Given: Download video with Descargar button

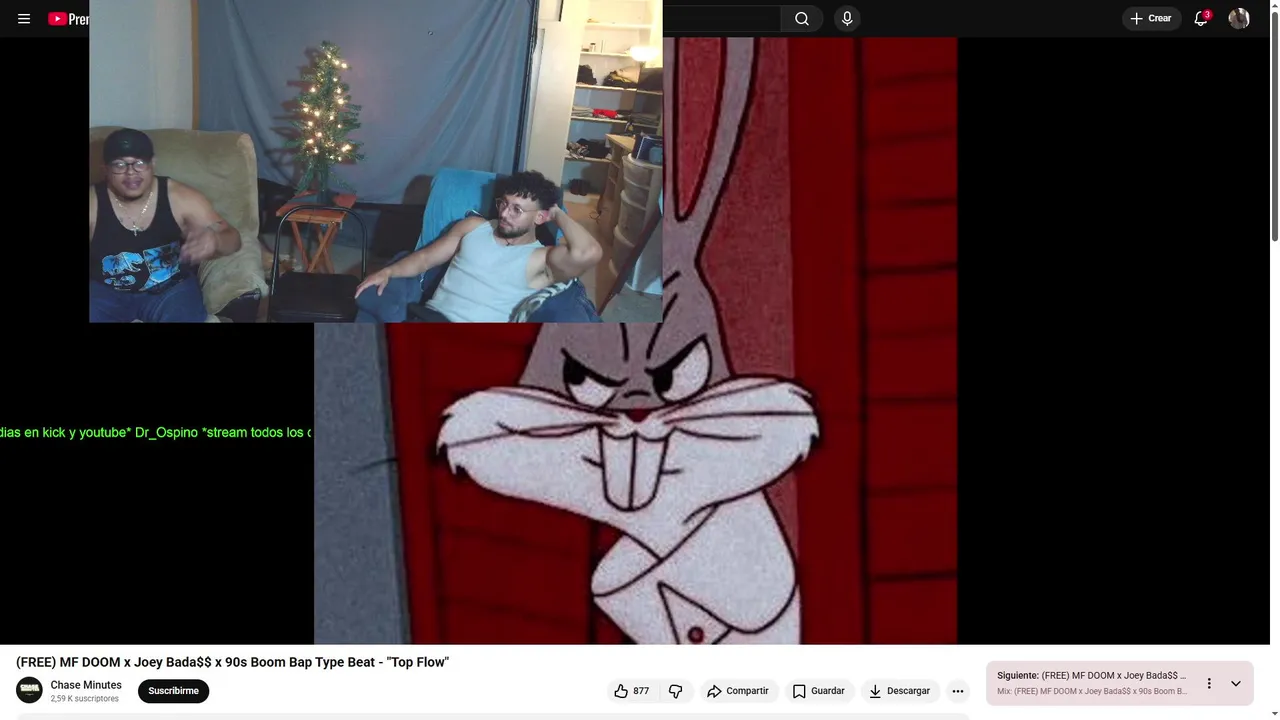Looking at the screenshot, I should coord(899,691).
